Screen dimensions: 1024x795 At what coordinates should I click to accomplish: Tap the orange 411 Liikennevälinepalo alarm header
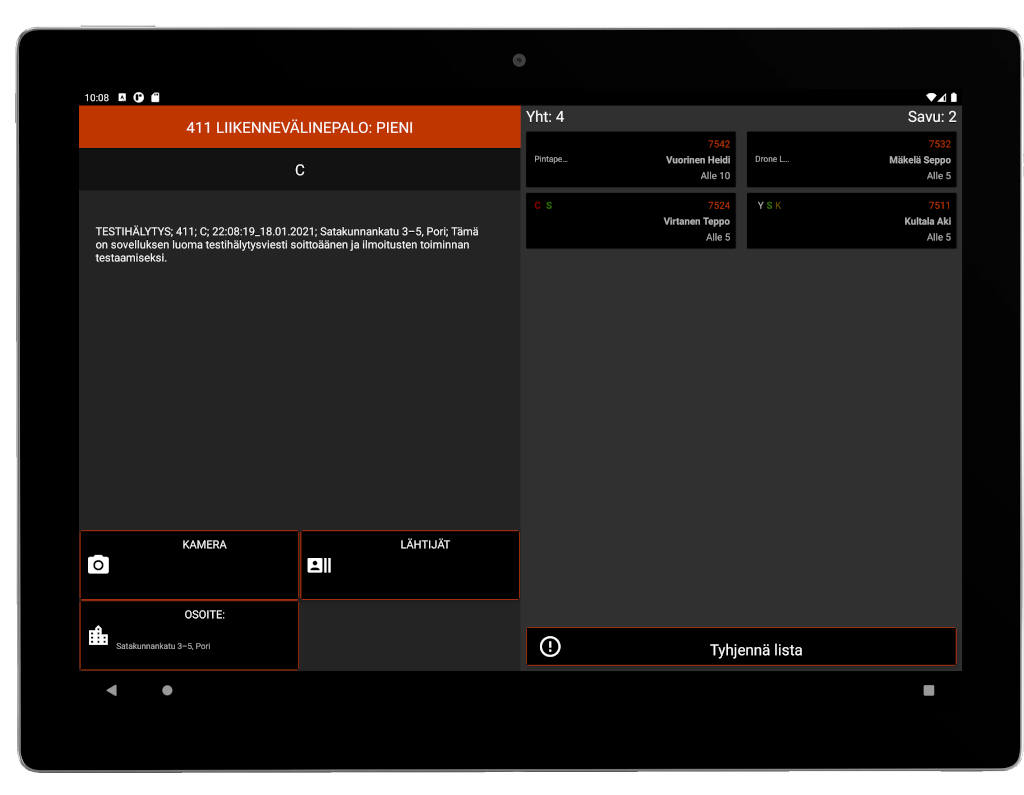click(x=299, y=128)
